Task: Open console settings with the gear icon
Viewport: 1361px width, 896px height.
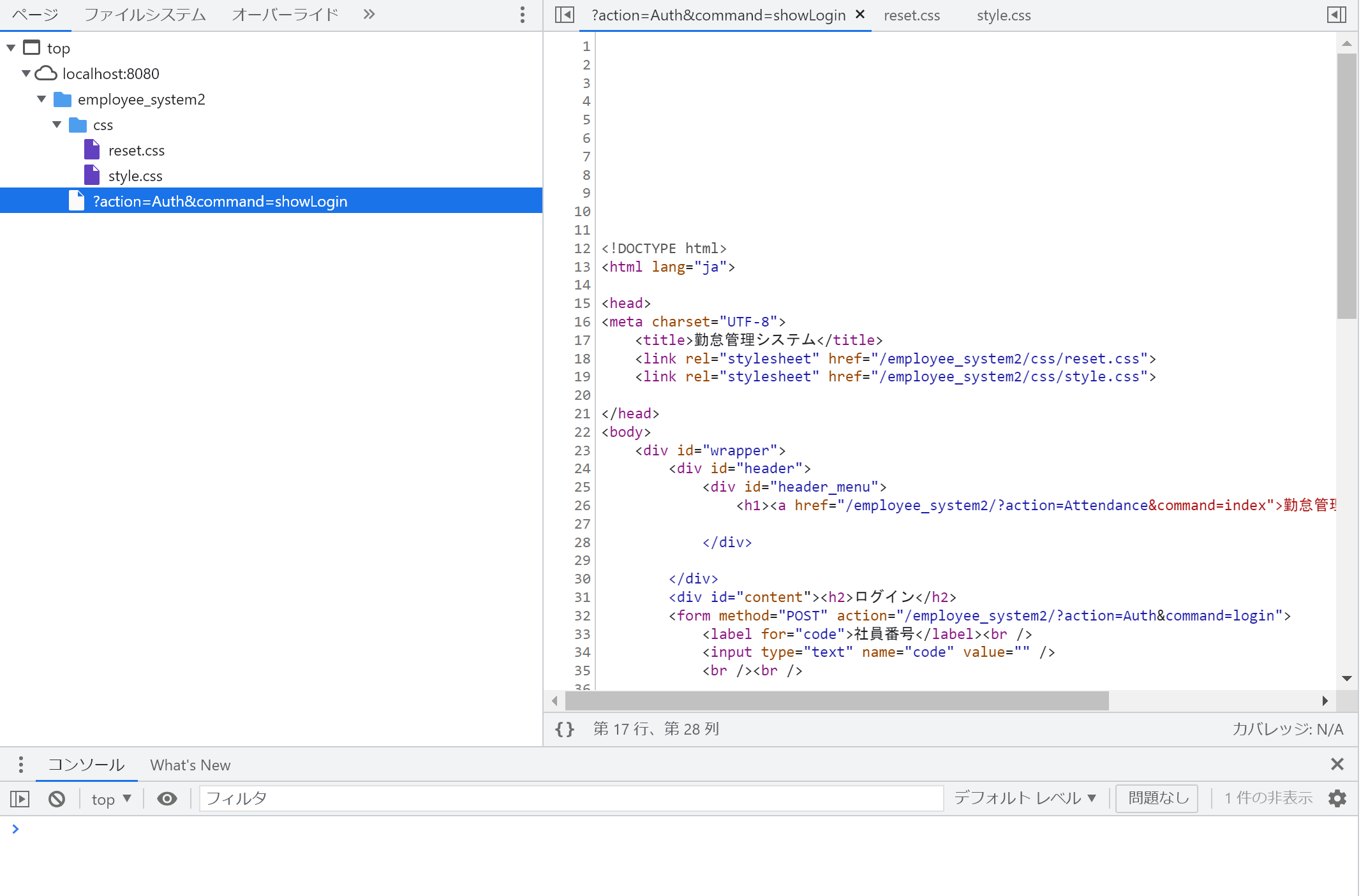Action: 1338,798
